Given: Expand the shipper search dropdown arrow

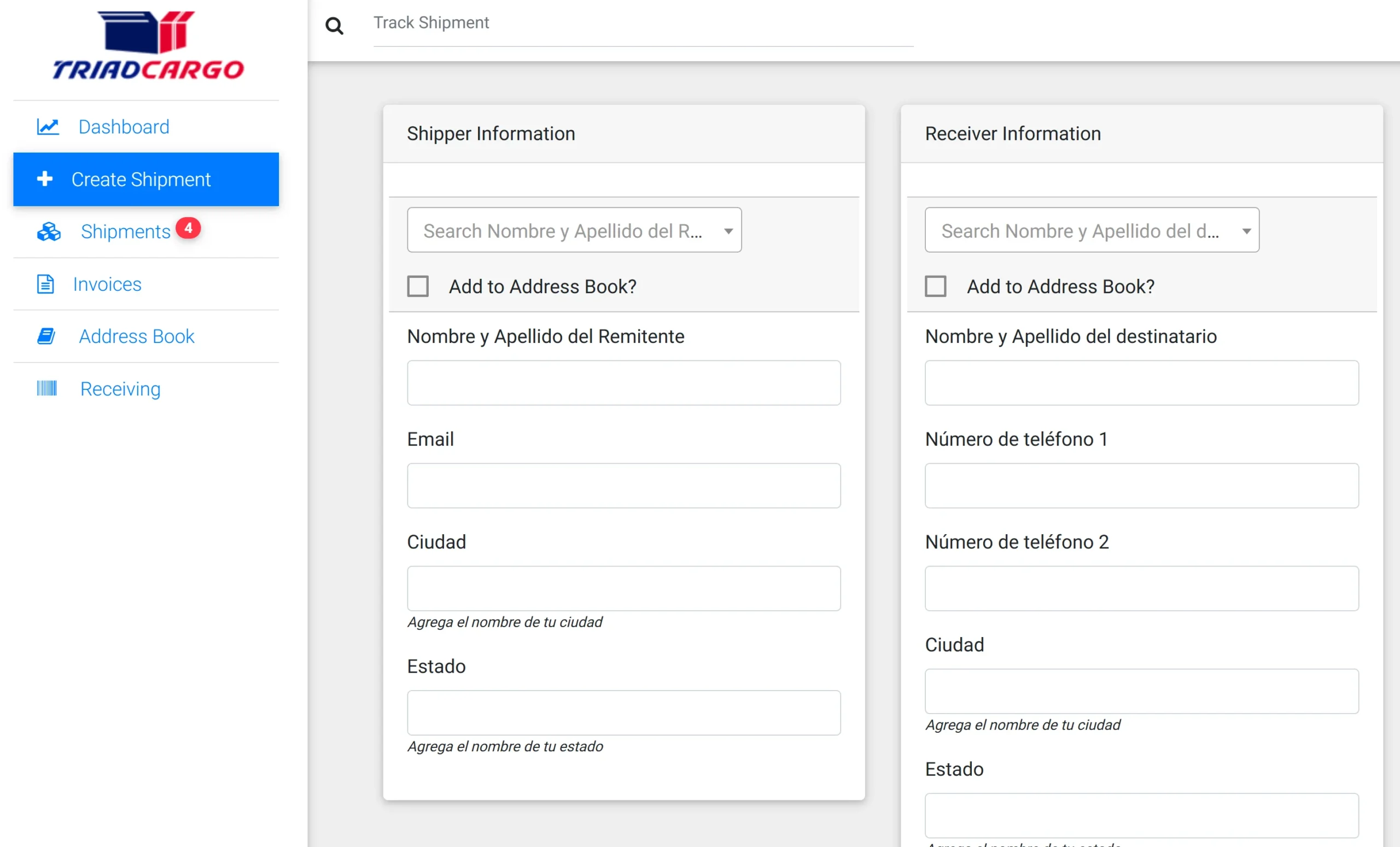Looking at the screenshot, I should click(728, 231).
